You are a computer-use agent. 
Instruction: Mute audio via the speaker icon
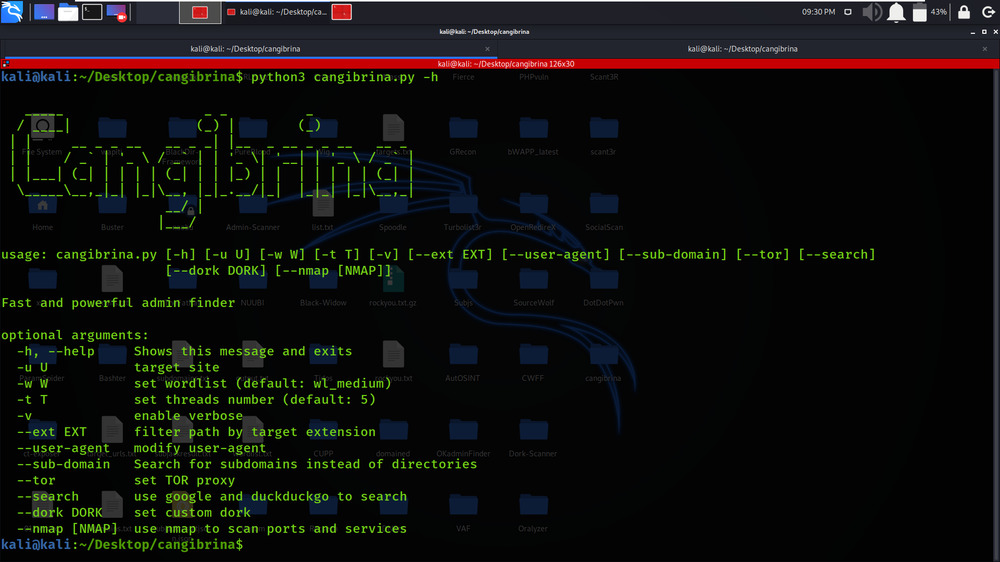point(872,12)
